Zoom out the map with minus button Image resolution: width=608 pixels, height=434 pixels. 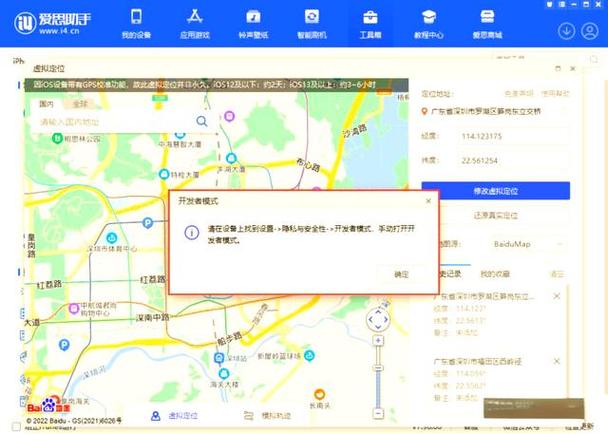click(x=378, y=413)
